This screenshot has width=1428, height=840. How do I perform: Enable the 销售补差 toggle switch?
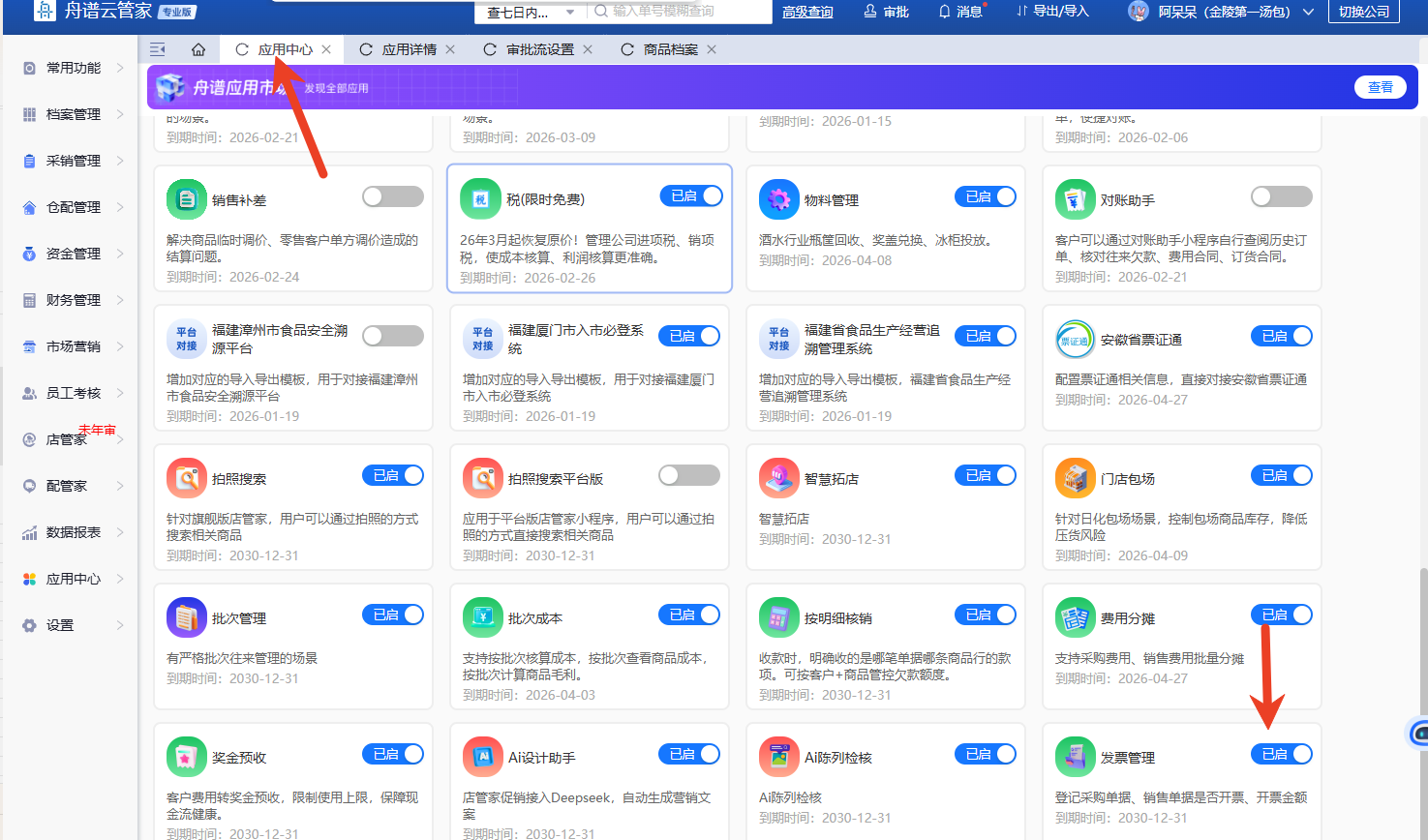(x=392, y=197)
